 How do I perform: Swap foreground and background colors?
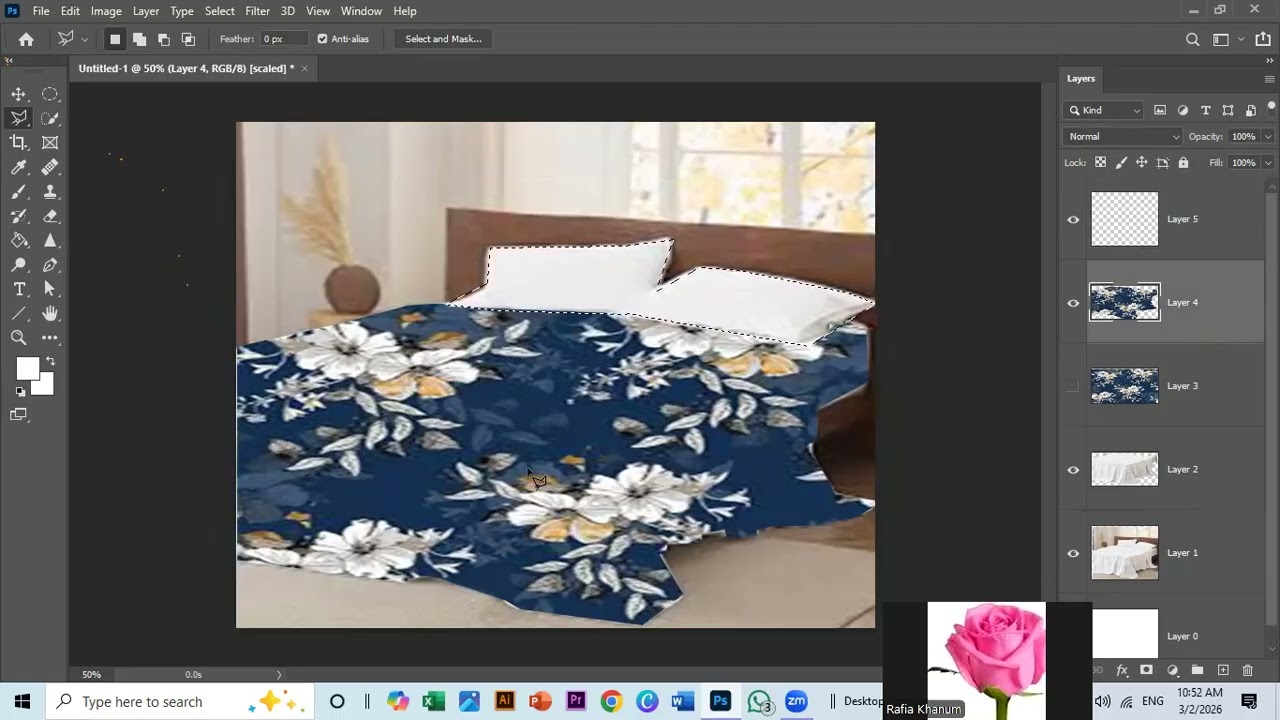click(x=50, y=361)
